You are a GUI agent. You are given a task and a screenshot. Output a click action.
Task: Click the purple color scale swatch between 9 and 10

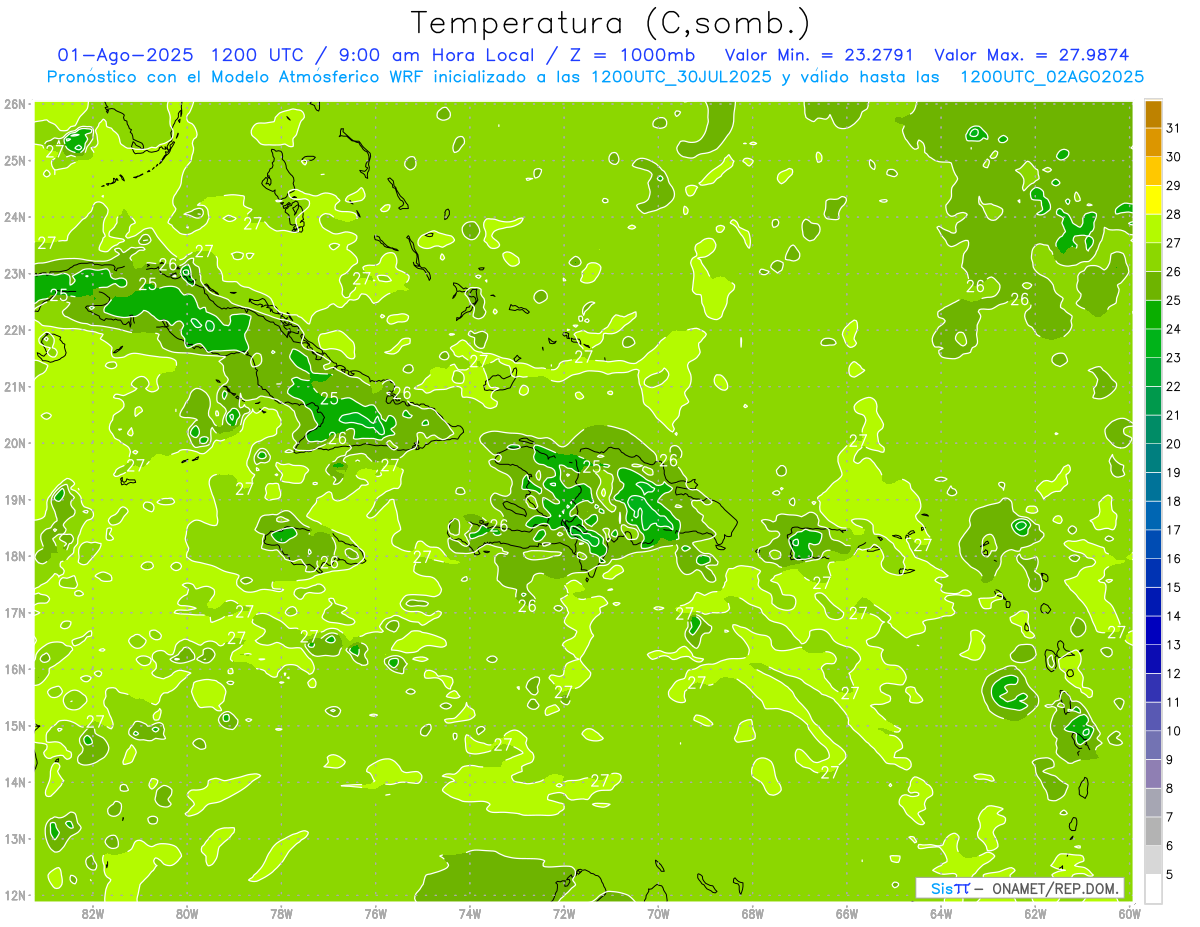tap(1153, 745)
